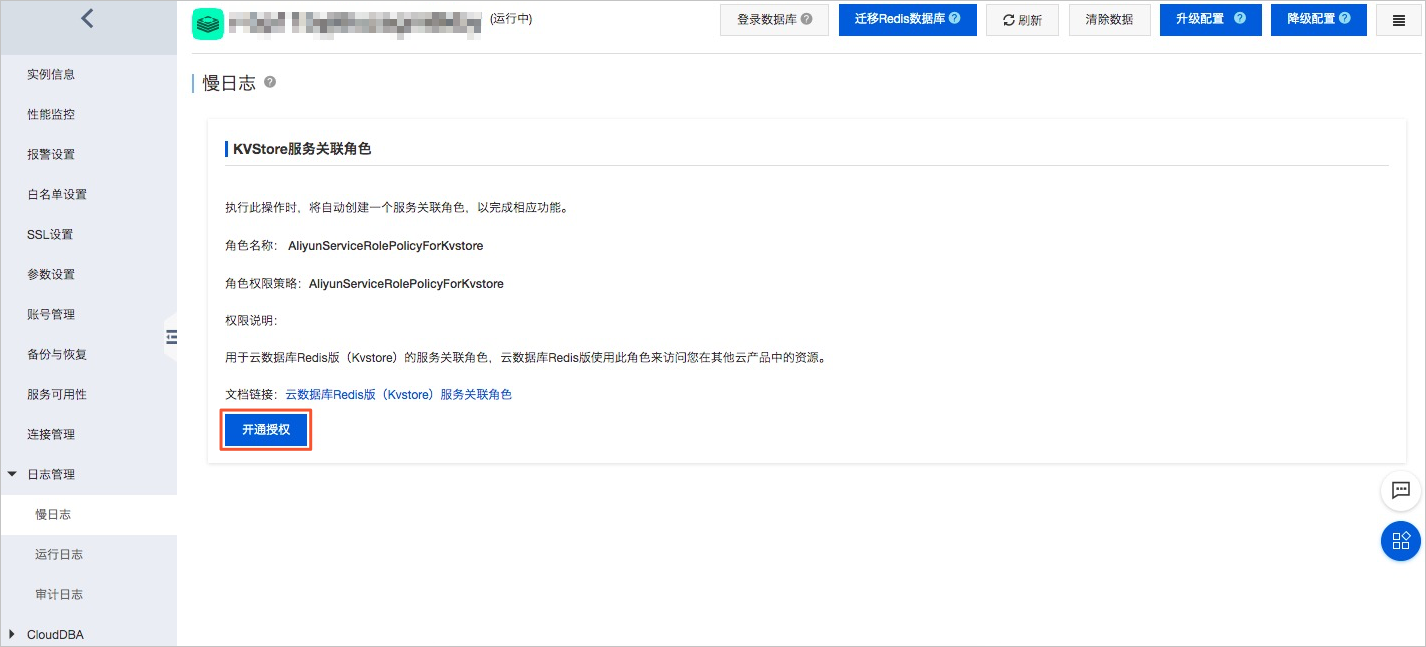The height and width of the screenshot is (647, 1426).
Task: Click the green Redis instance logo
Action: click(x=207, y=24)
